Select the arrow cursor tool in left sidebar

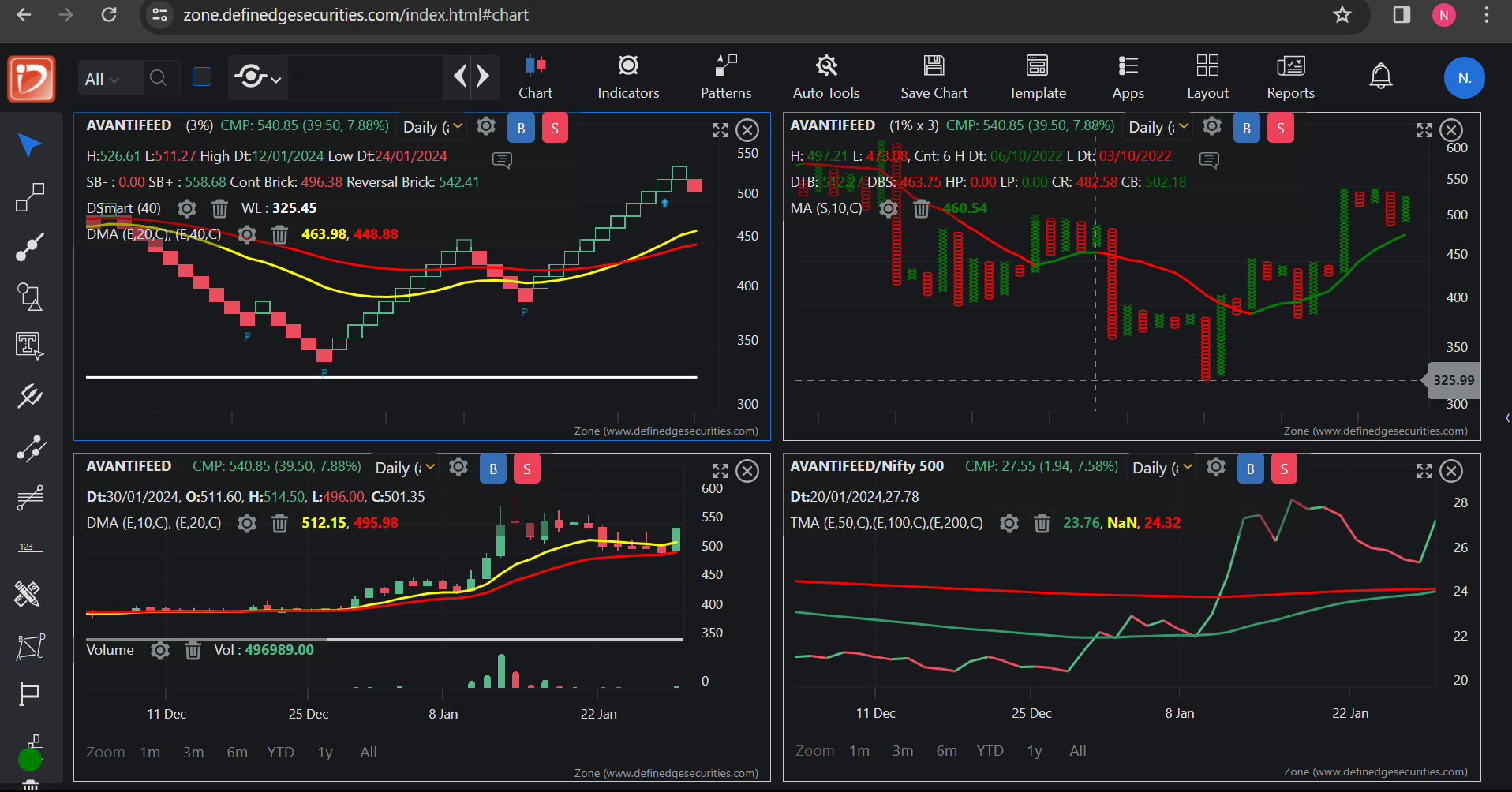(x=30, y=145)
